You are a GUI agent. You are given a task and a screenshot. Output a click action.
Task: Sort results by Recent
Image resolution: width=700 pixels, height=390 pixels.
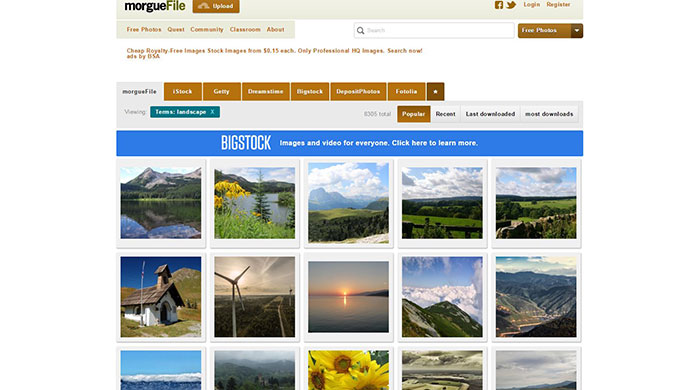coord(446,114)
